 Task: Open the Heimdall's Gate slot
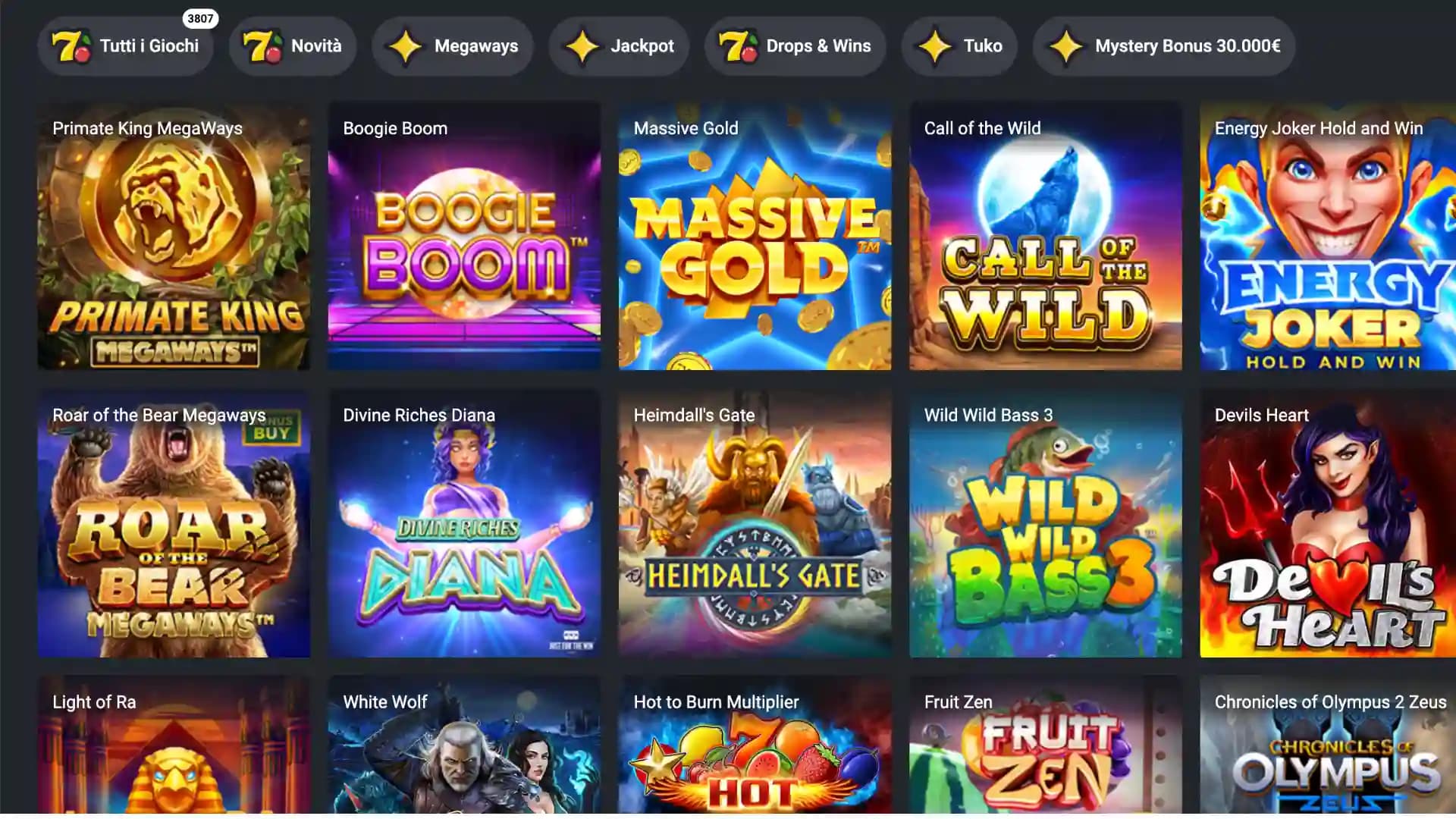point(755,523)
